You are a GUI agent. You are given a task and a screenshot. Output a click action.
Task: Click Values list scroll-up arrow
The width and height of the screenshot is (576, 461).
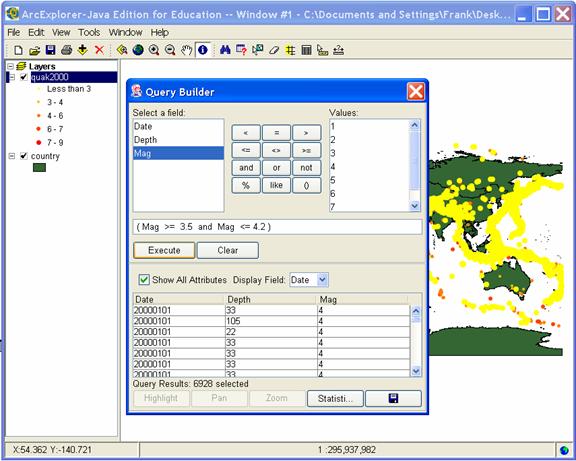pyautogui.click(x=415, y=125)
